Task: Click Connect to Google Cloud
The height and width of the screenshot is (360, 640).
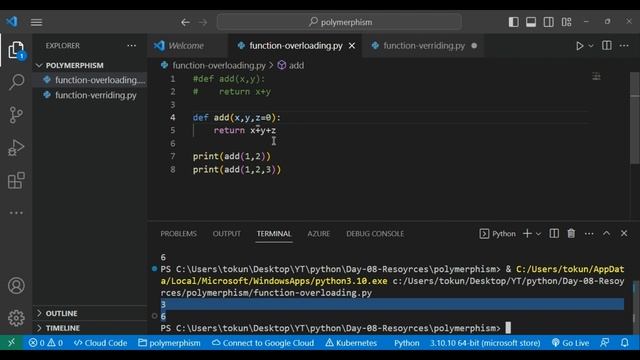Action: (x=263, y=343)
